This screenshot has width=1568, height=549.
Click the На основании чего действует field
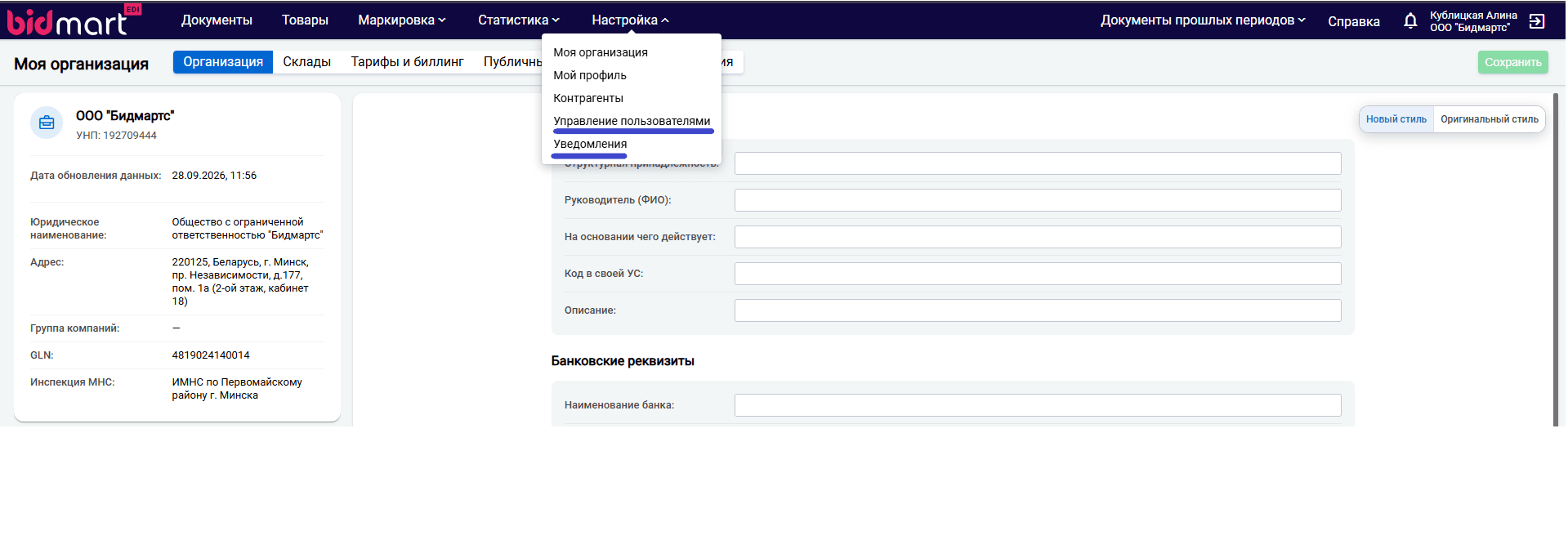point(1038,237)
